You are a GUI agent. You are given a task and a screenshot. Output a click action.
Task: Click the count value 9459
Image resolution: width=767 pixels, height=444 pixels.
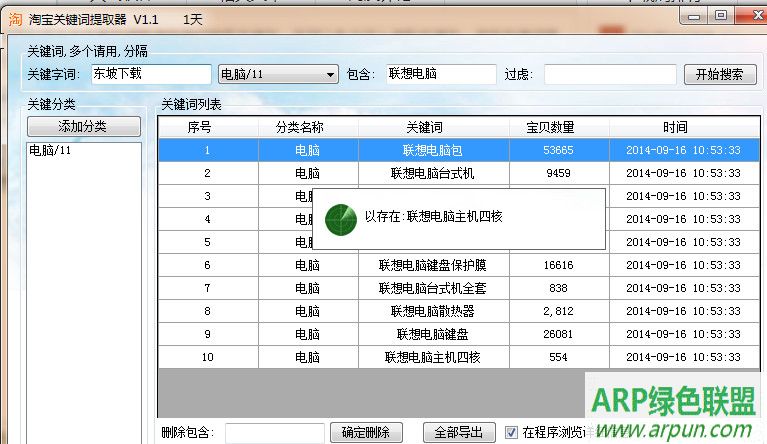[x=558, y=173]
